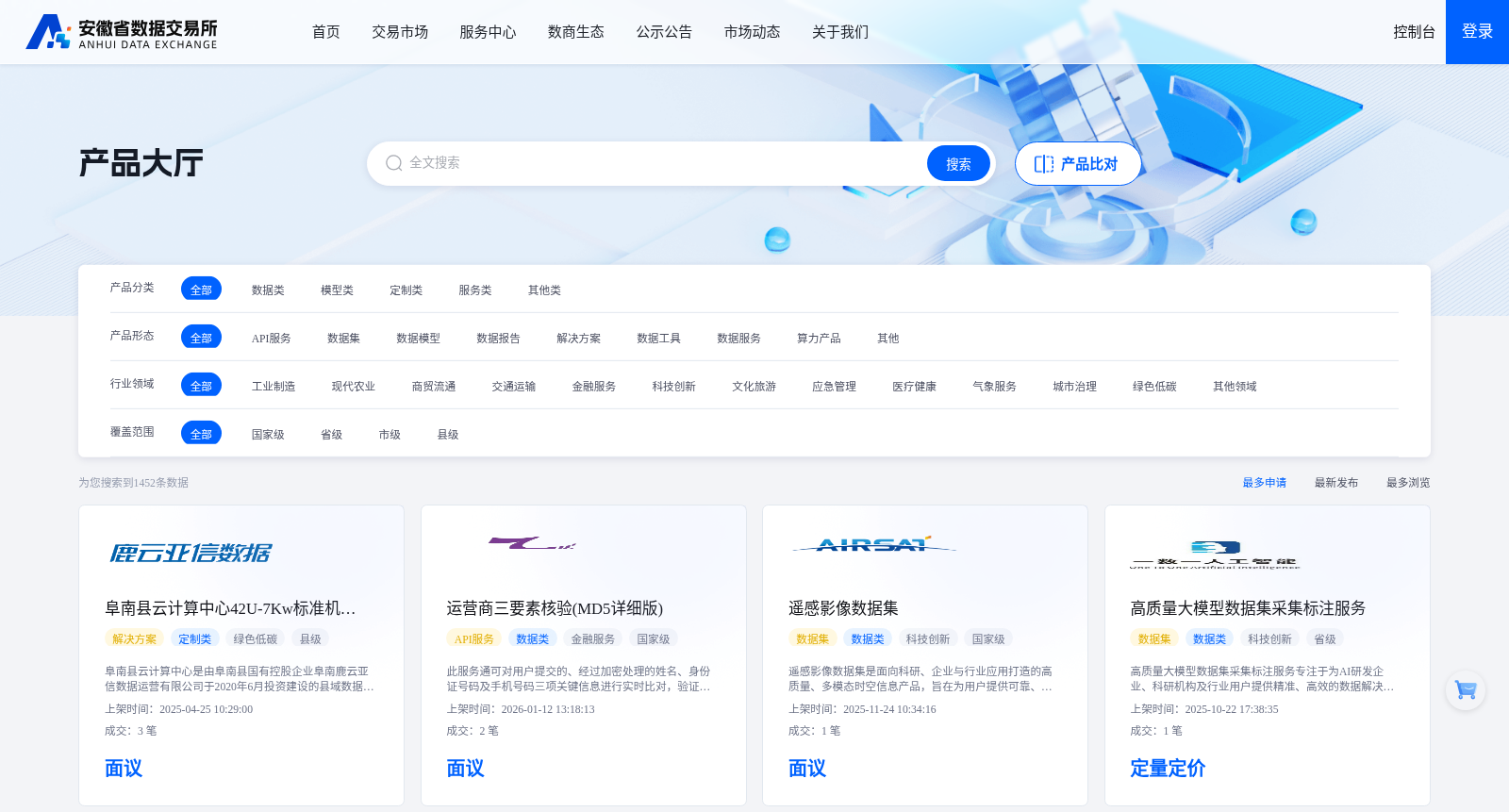Screen dimensions: 1509x812
Task: Click the AIRSAT product logo
Action: 873,545
